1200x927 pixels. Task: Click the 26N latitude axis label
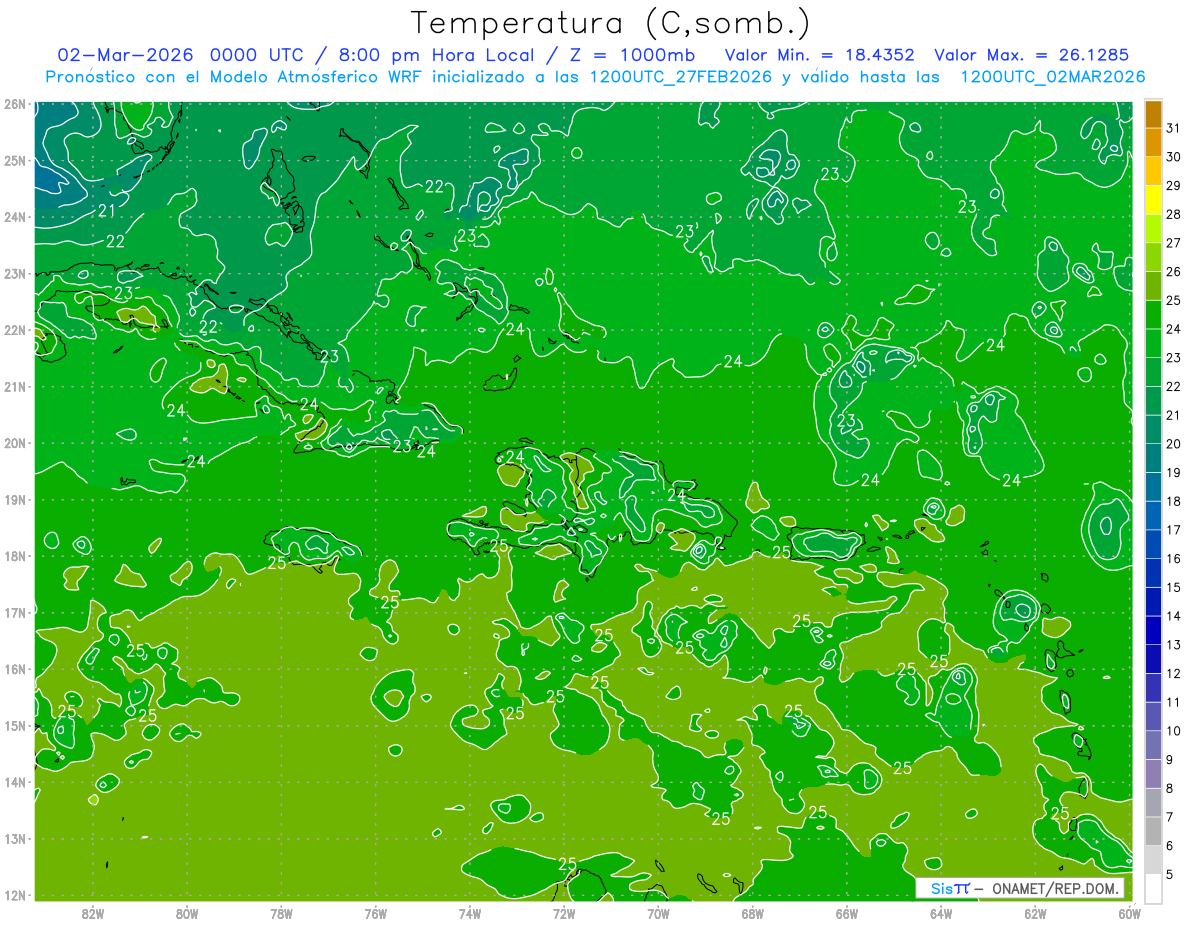pyautogui.click(x=14, y=104)
